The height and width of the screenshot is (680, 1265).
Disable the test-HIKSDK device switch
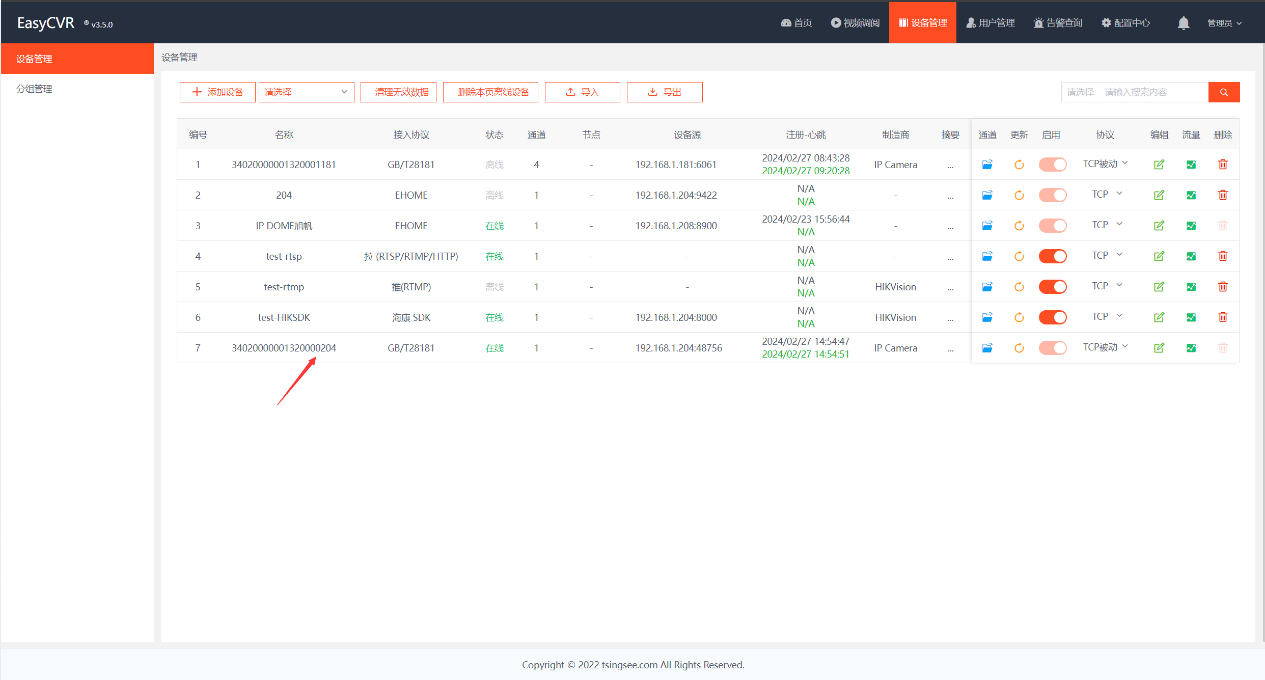pyautogui.click(x=1053, y=317)
